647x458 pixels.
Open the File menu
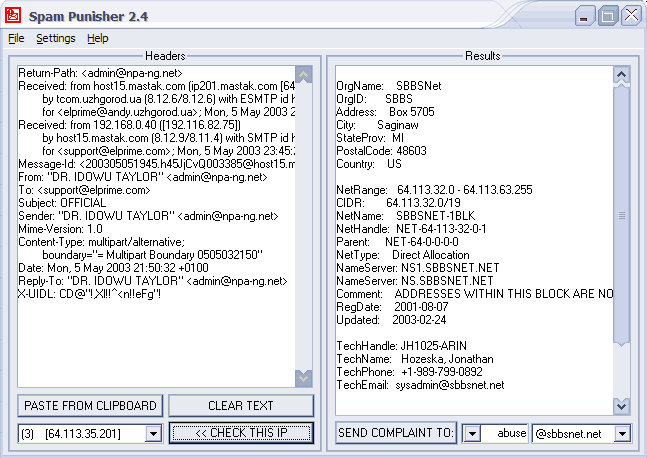[x=16, y=38]
